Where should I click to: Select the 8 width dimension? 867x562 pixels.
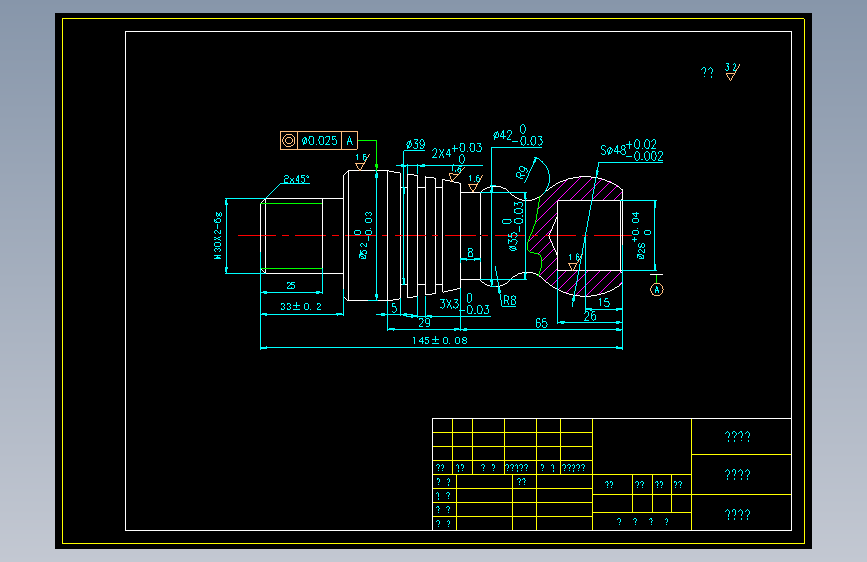[471, 253]
